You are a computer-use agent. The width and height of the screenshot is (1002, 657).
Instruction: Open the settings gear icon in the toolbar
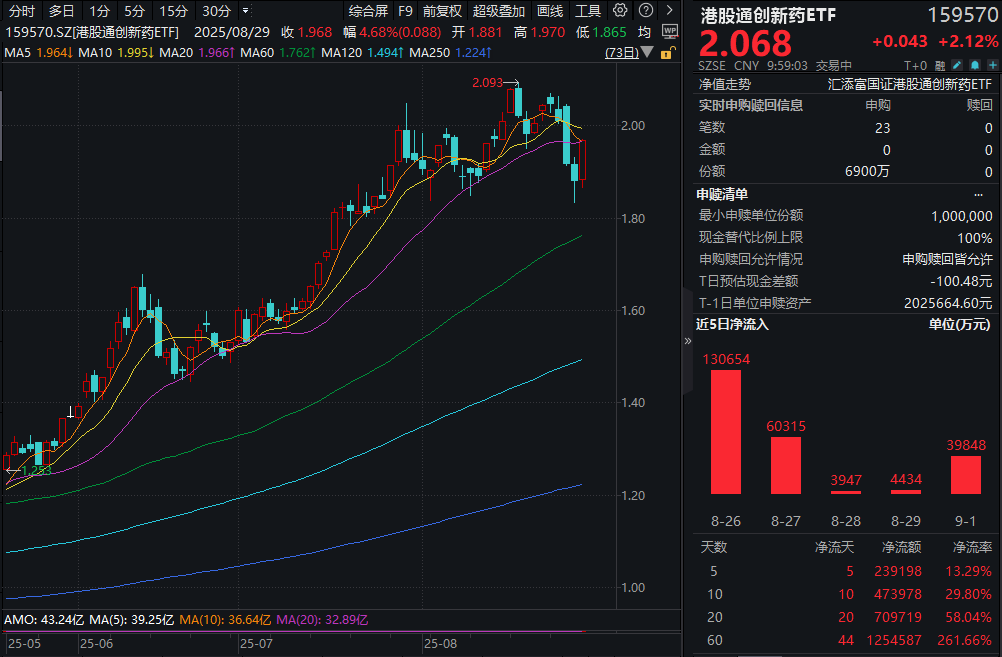[x=620, y=11]
